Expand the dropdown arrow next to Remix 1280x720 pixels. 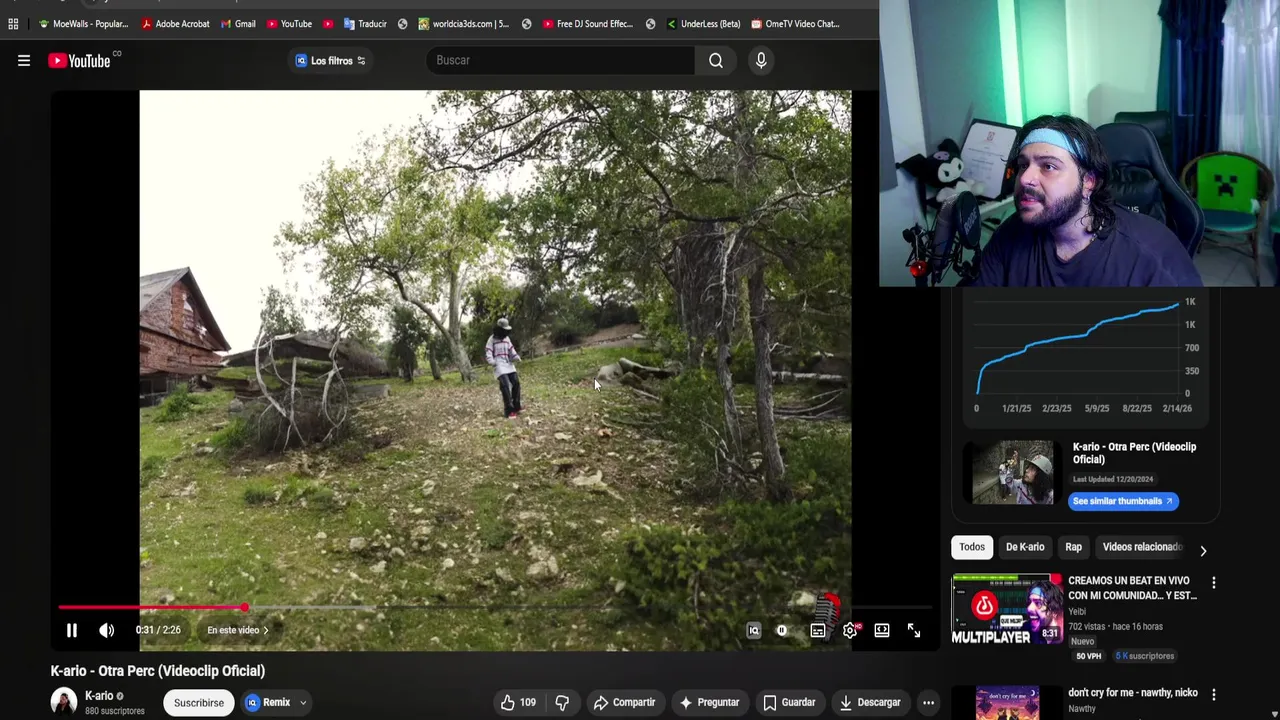point(303,702)
